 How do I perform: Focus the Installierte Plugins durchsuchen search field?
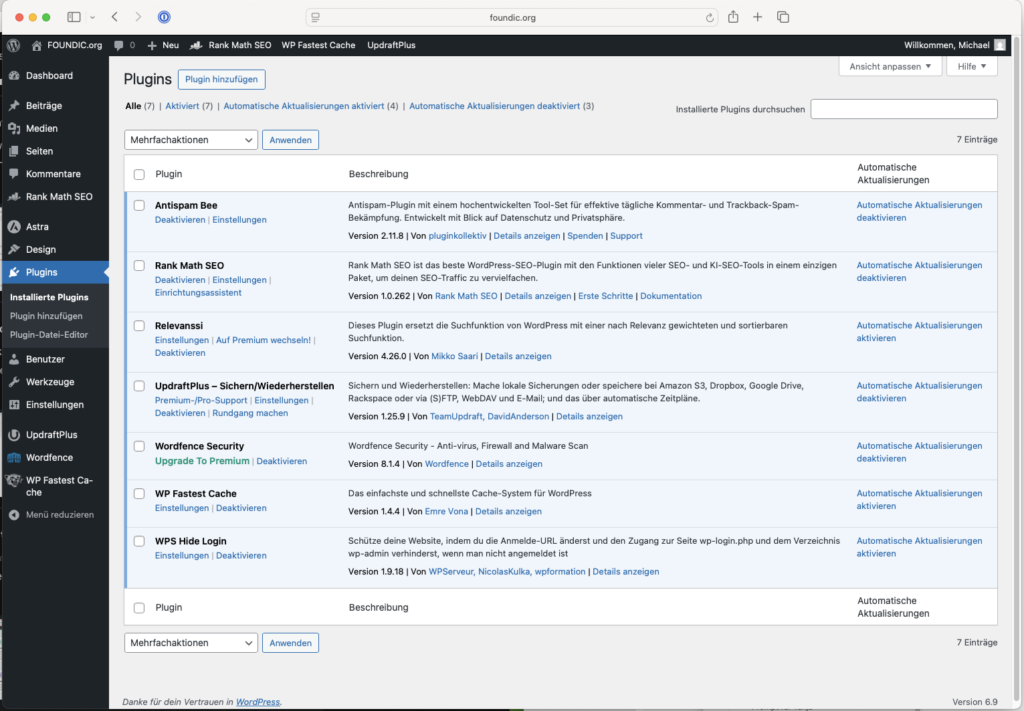903,109
